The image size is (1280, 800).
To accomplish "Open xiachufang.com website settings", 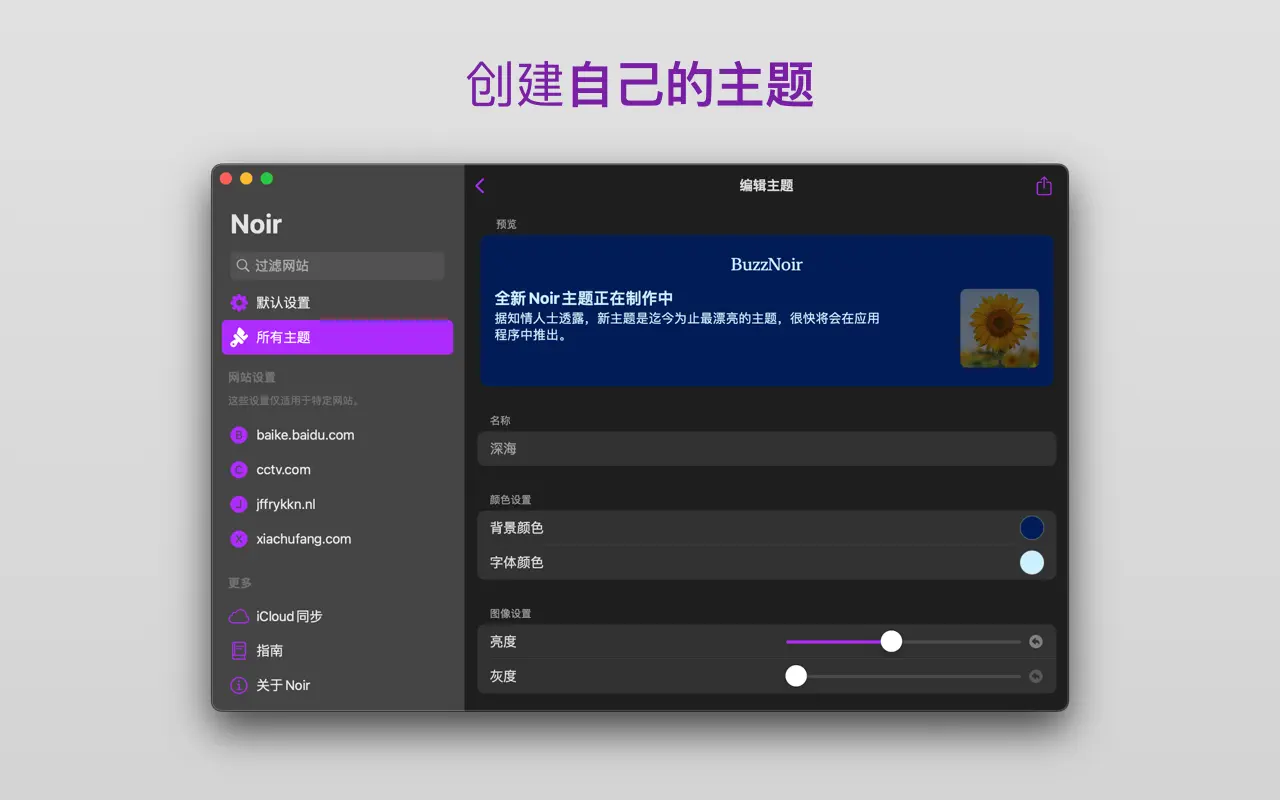I will click(x=337, y=539).
